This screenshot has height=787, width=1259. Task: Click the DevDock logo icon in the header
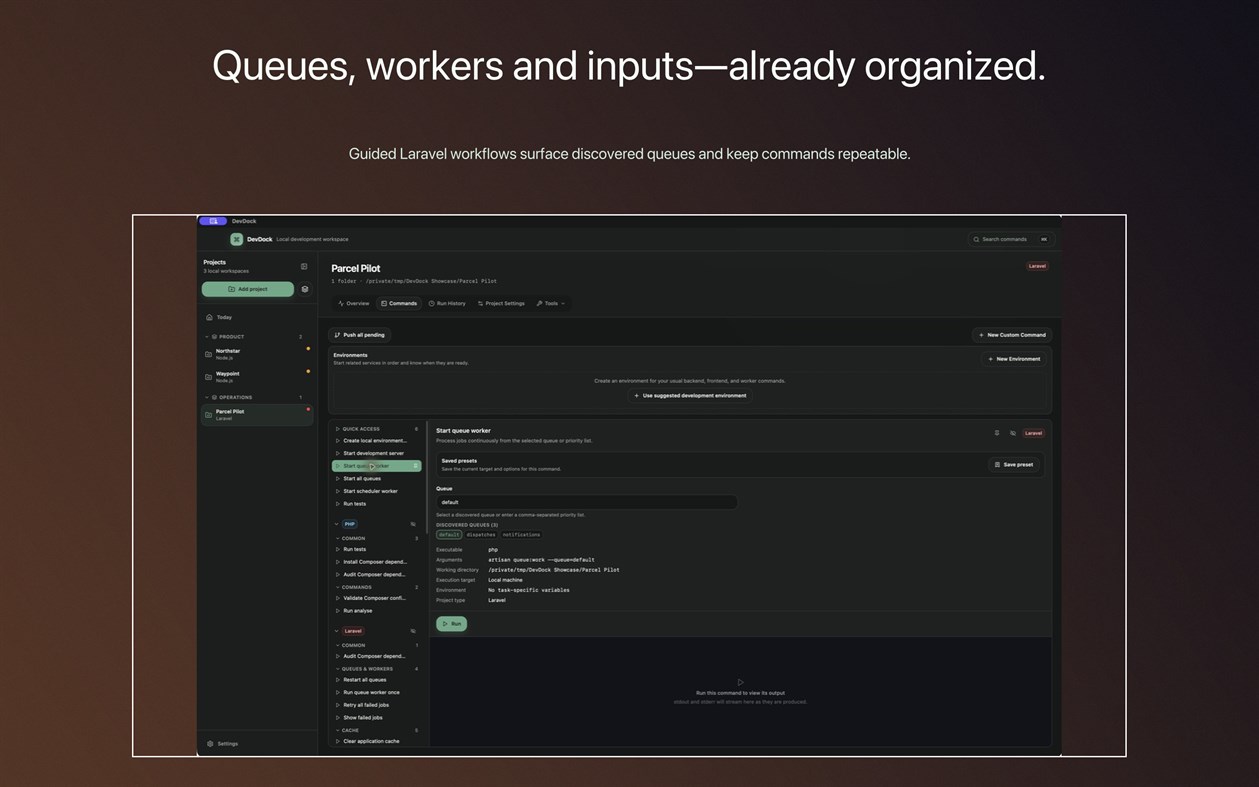click(x=236, y=239)
